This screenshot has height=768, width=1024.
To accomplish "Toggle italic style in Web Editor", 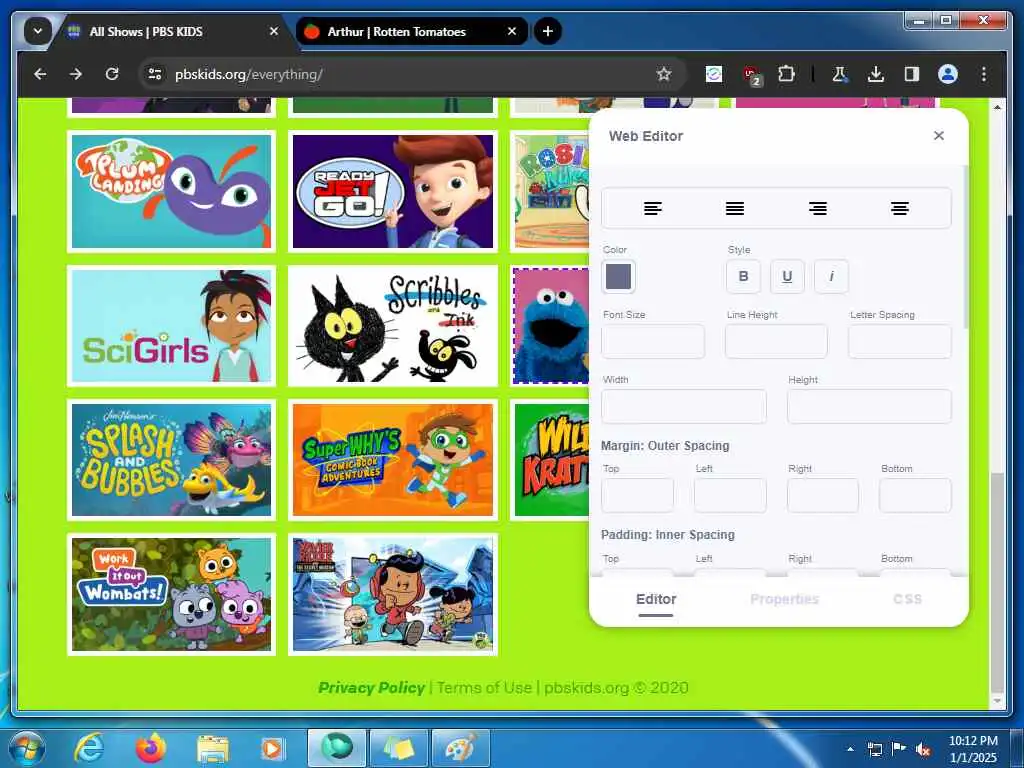I will tap(831, 276).
